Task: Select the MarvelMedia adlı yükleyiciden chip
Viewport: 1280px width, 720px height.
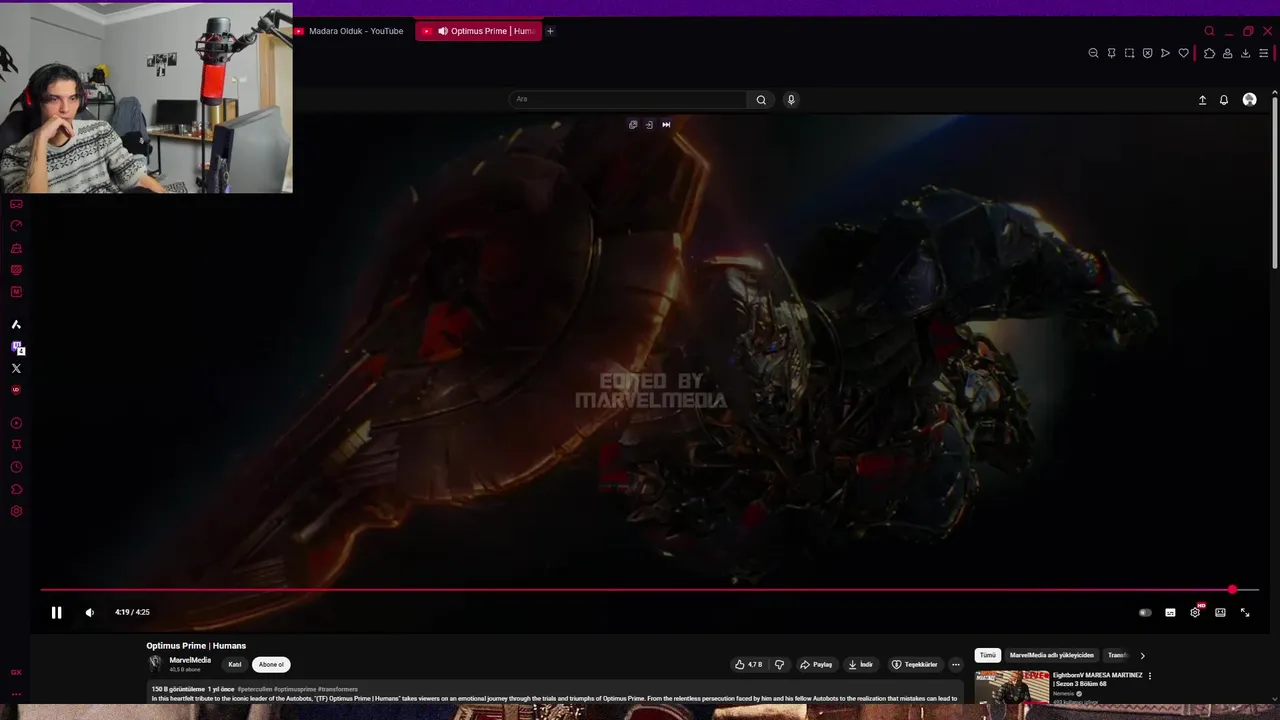Action: tap(1052, 655)
